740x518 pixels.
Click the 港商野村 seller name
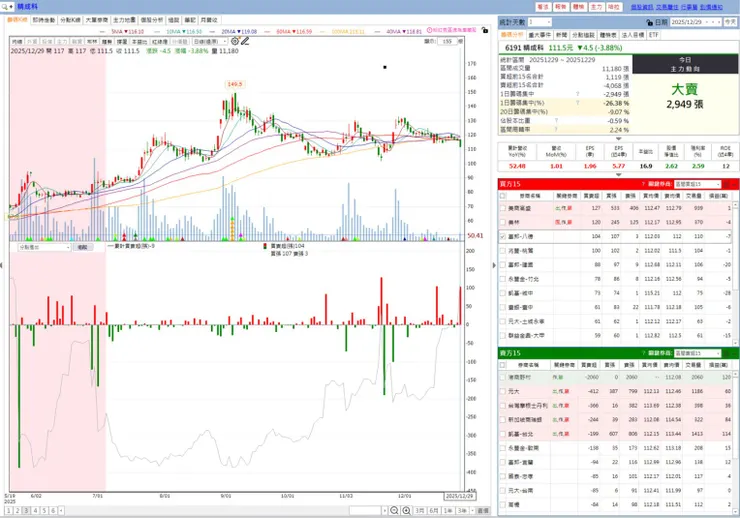pos(519,377)
